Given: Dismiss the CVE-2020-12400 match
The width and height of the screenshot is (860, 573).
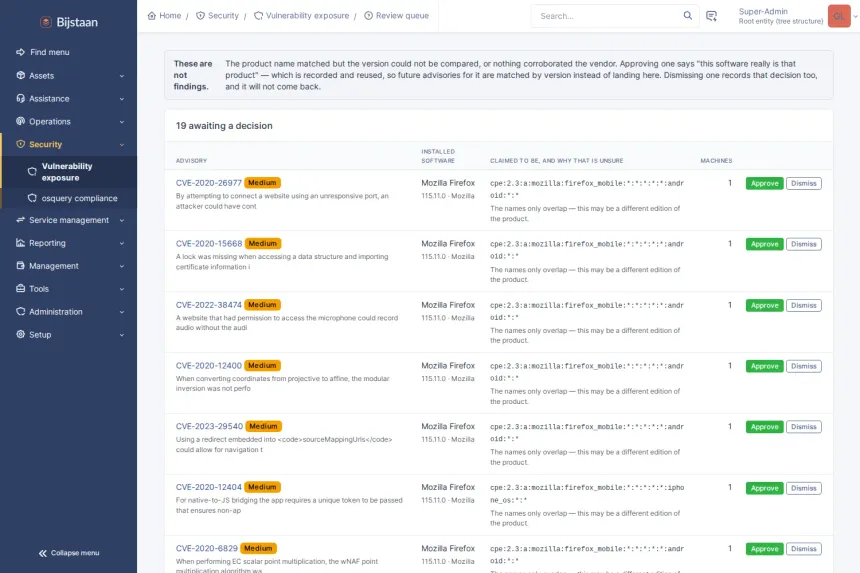Looking at the screenshot, I should coord(804,366).
